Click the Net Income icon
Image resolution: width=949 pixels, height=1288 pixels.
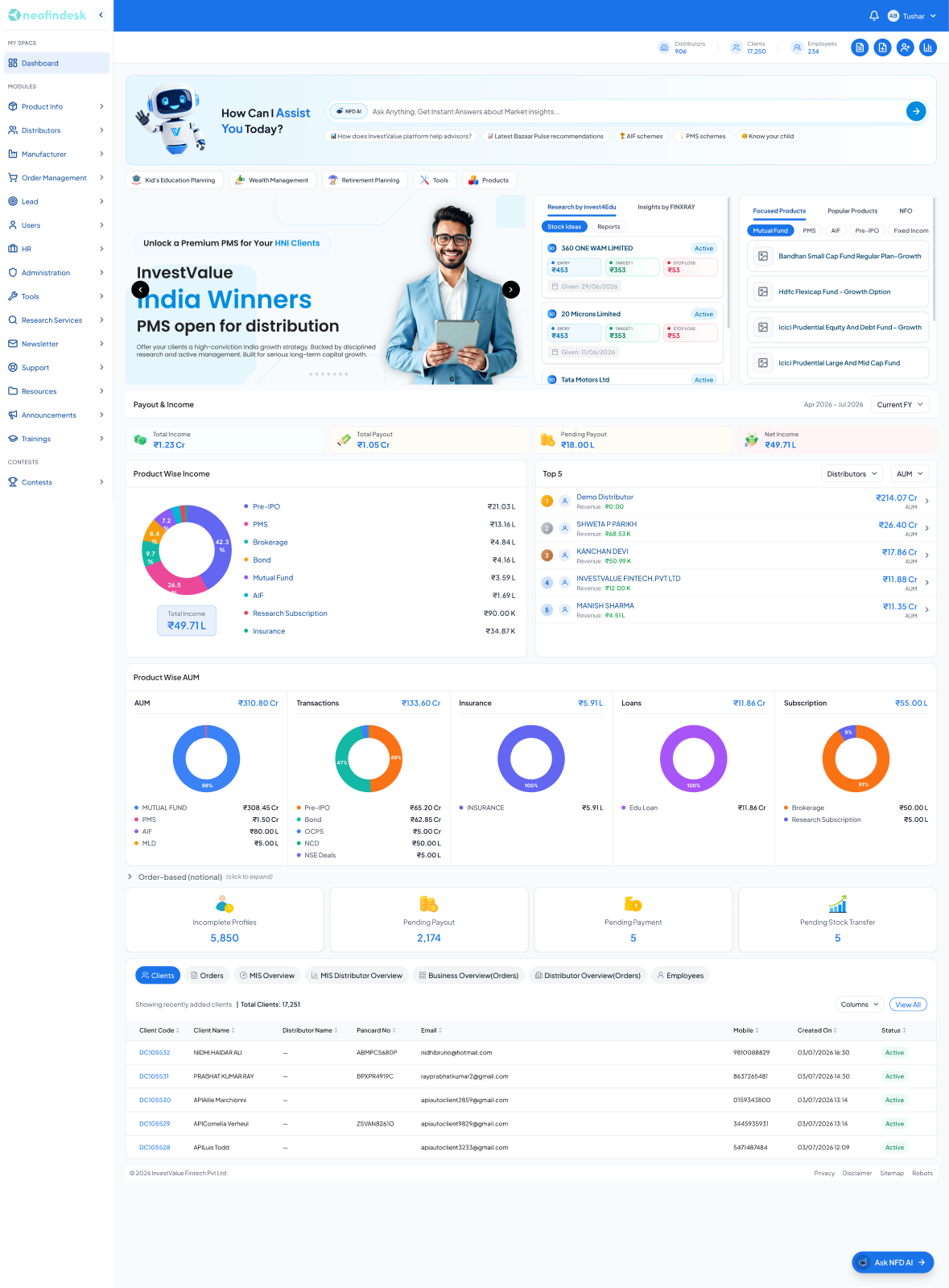[x=752, y=440]
